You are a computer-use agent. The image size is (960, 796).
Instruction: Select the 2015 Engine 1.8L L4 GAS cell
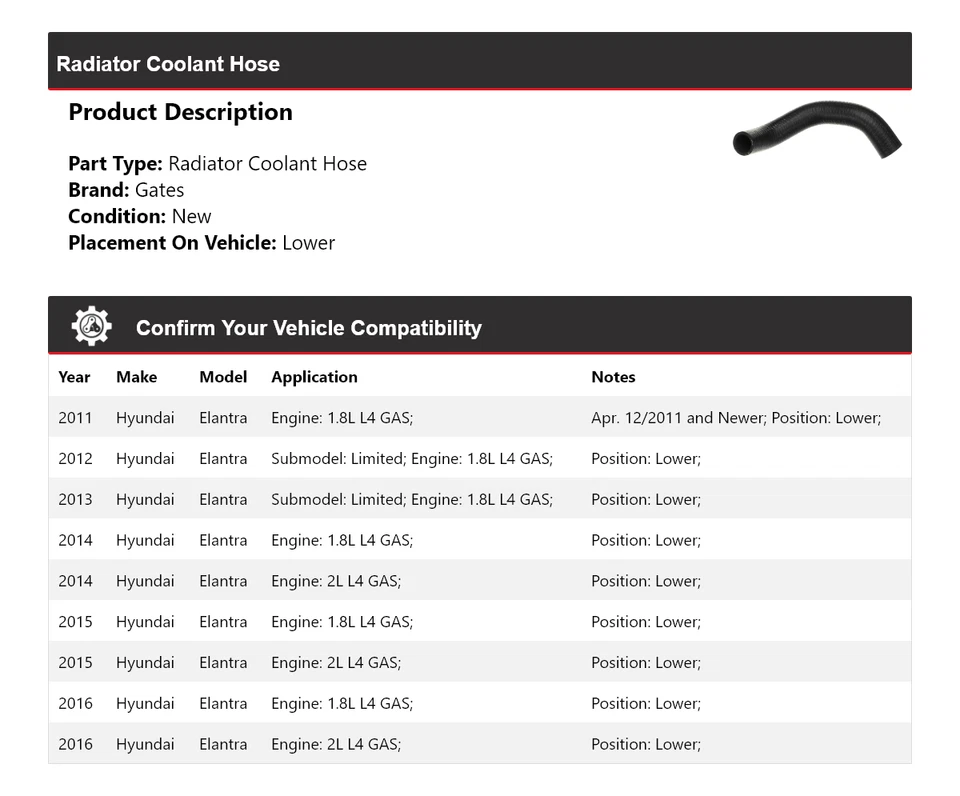tap(342, 622)
